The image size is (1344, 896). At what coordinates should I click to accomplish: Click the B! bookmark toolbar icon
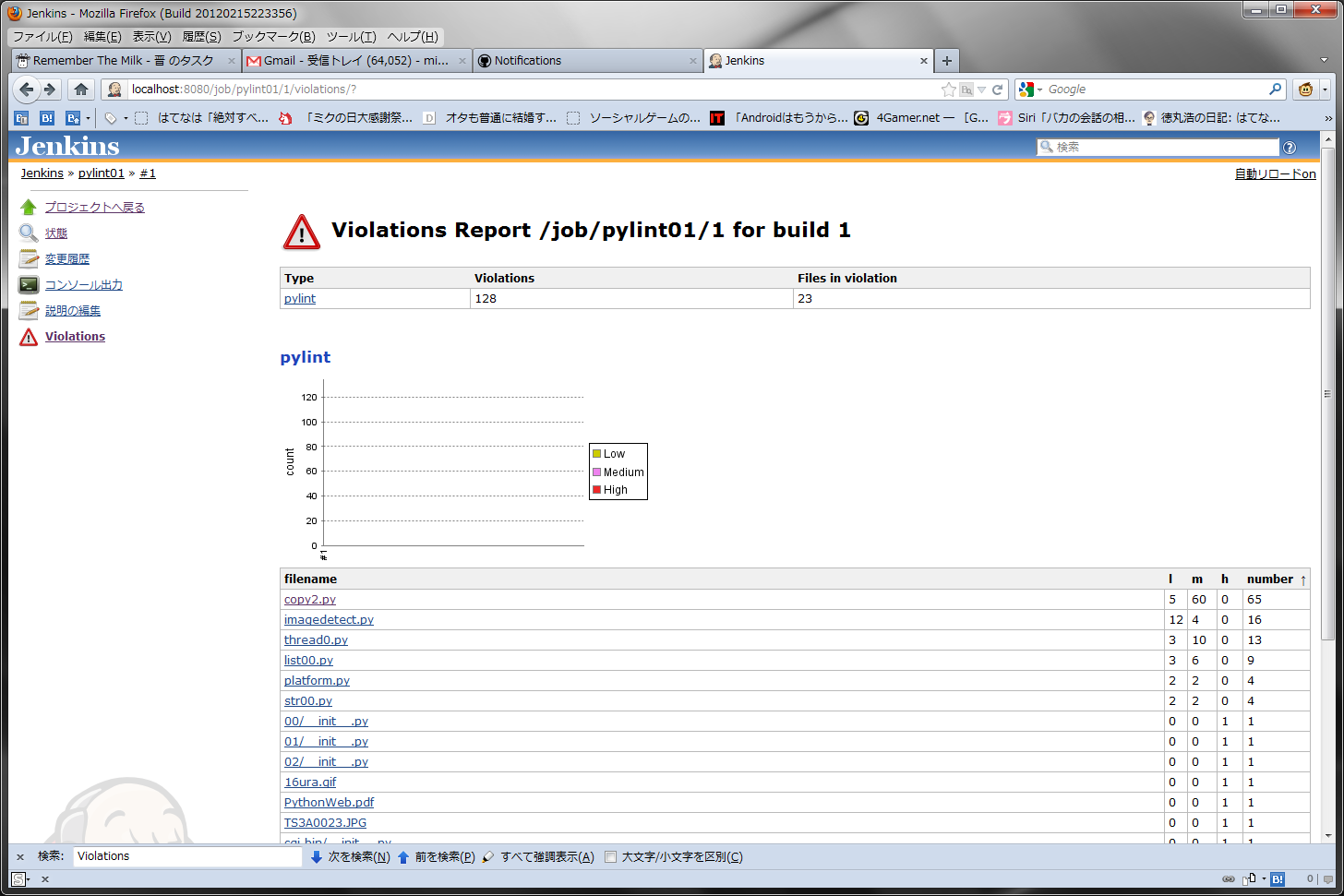tap(47, 118)
